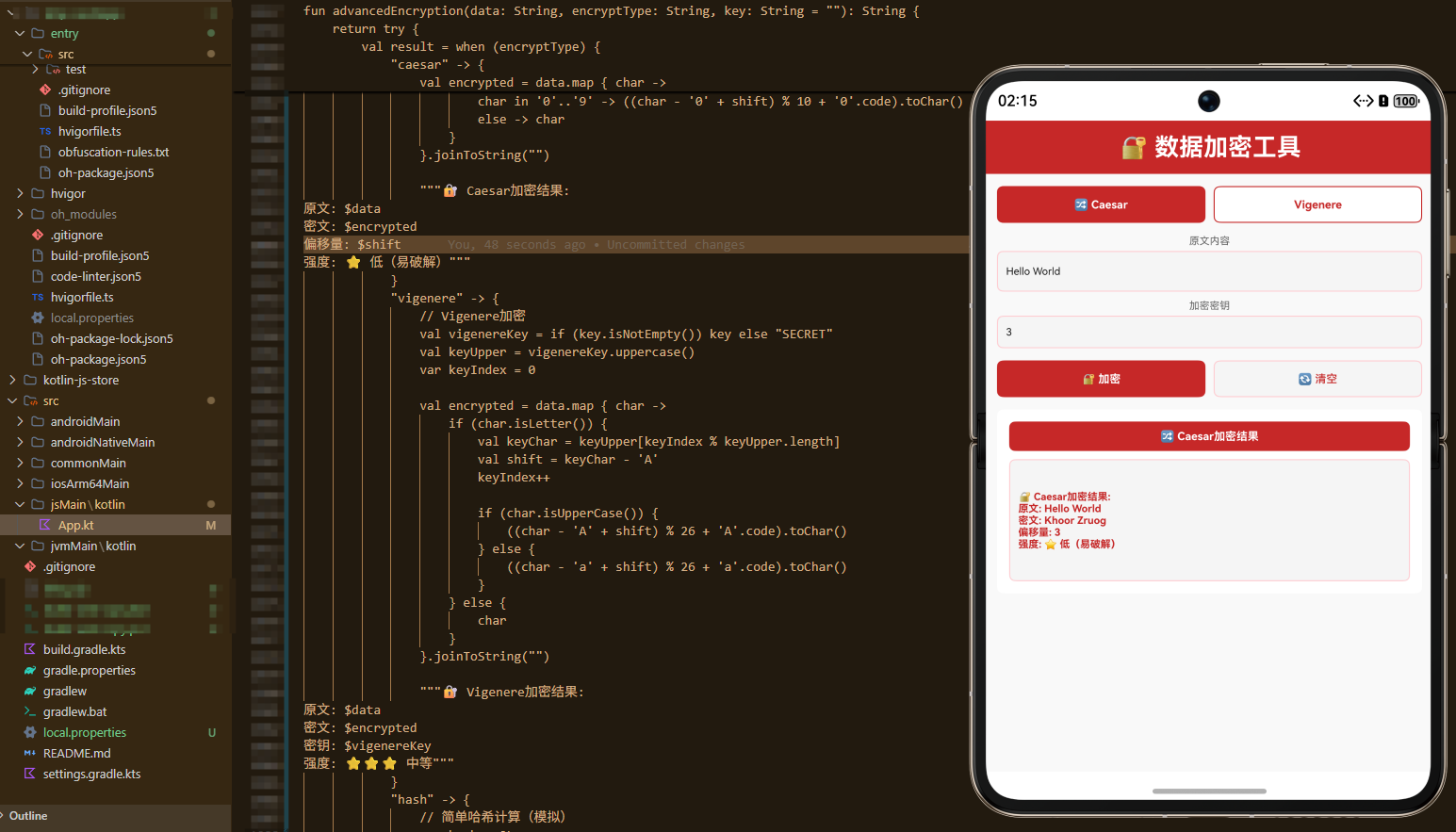Tap the 清空 clear button

(x=1317, y=379)
